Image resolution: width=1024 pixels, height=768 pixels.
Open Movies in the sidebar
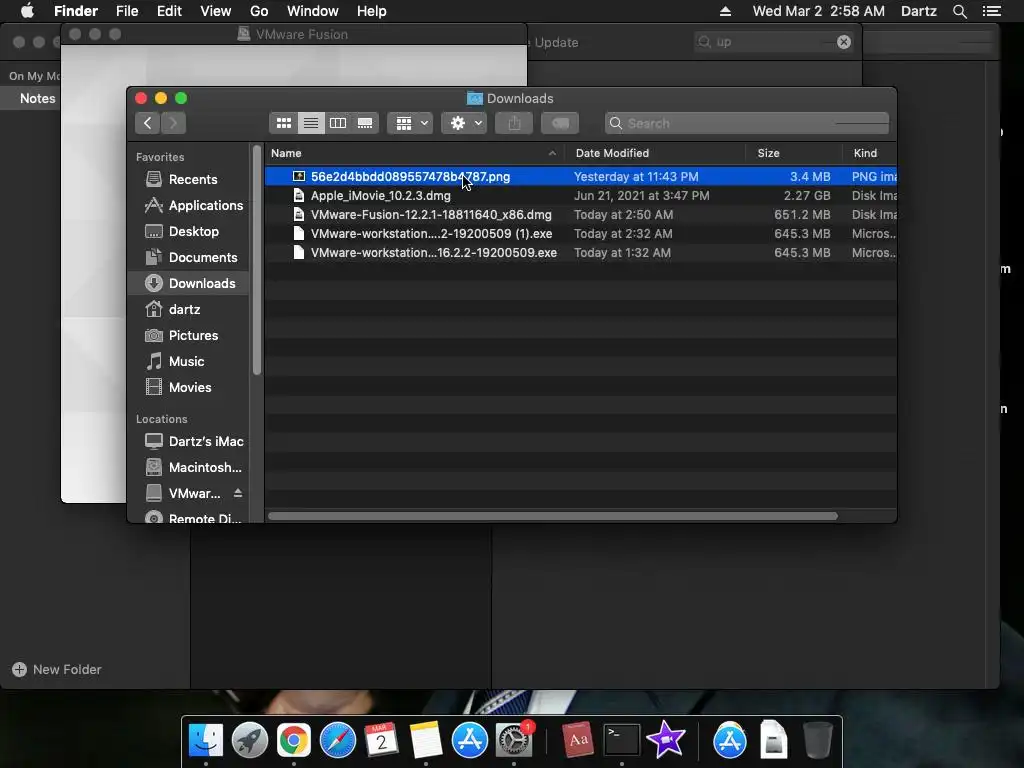coord(189,387)
